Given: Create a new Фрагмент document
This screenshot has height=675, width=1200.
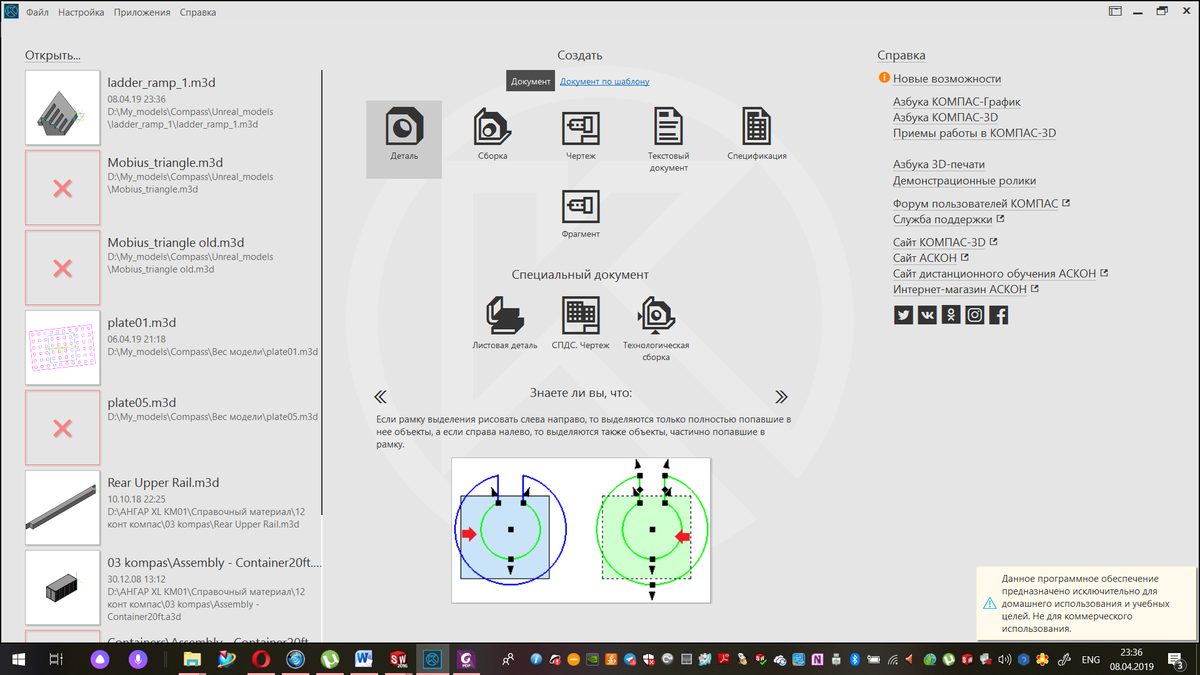Looking at the screenshot, I should point(580,212).
